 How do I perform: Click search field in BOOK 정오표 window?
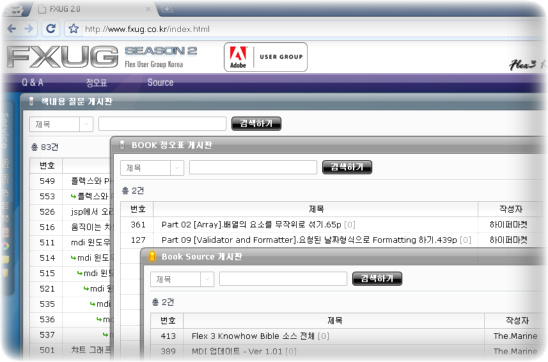[x=253, y=167]
